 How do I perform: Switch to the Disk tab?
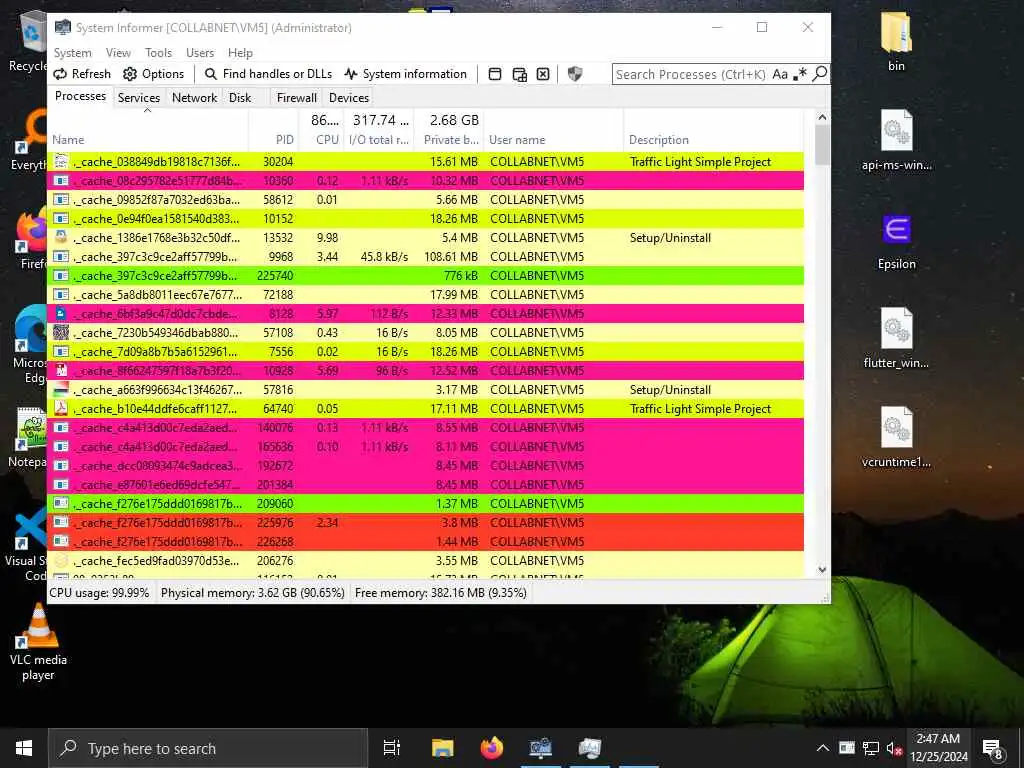(240, 98)
